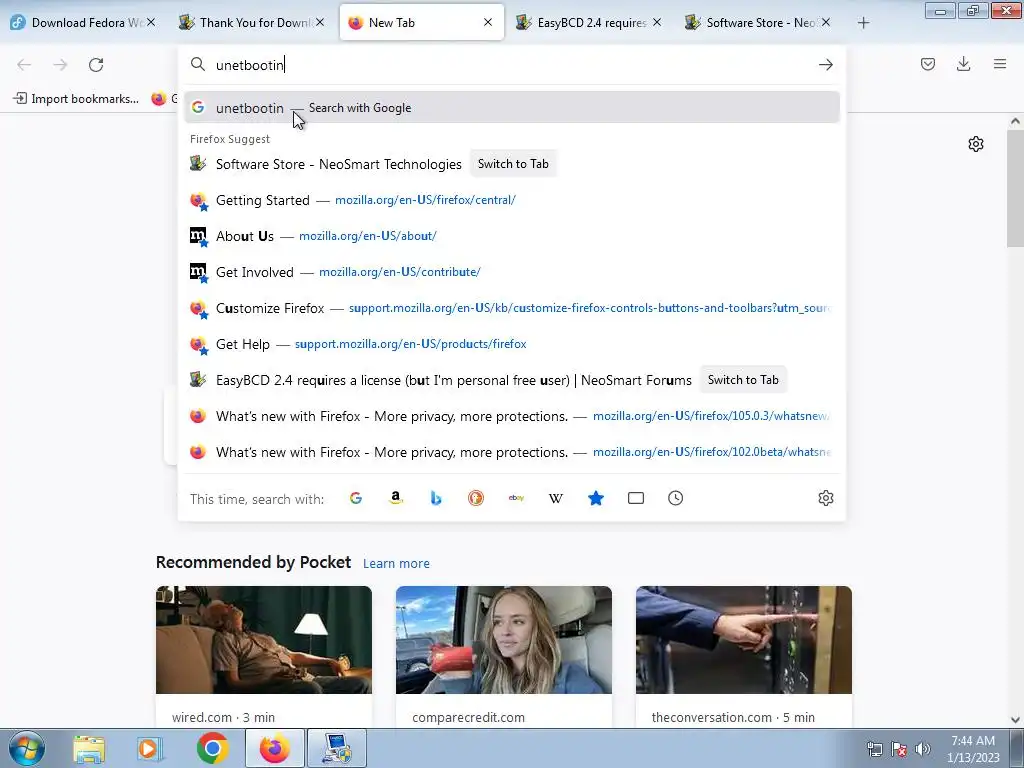Open the installer program taskbar icon

(x=337, y=748)
